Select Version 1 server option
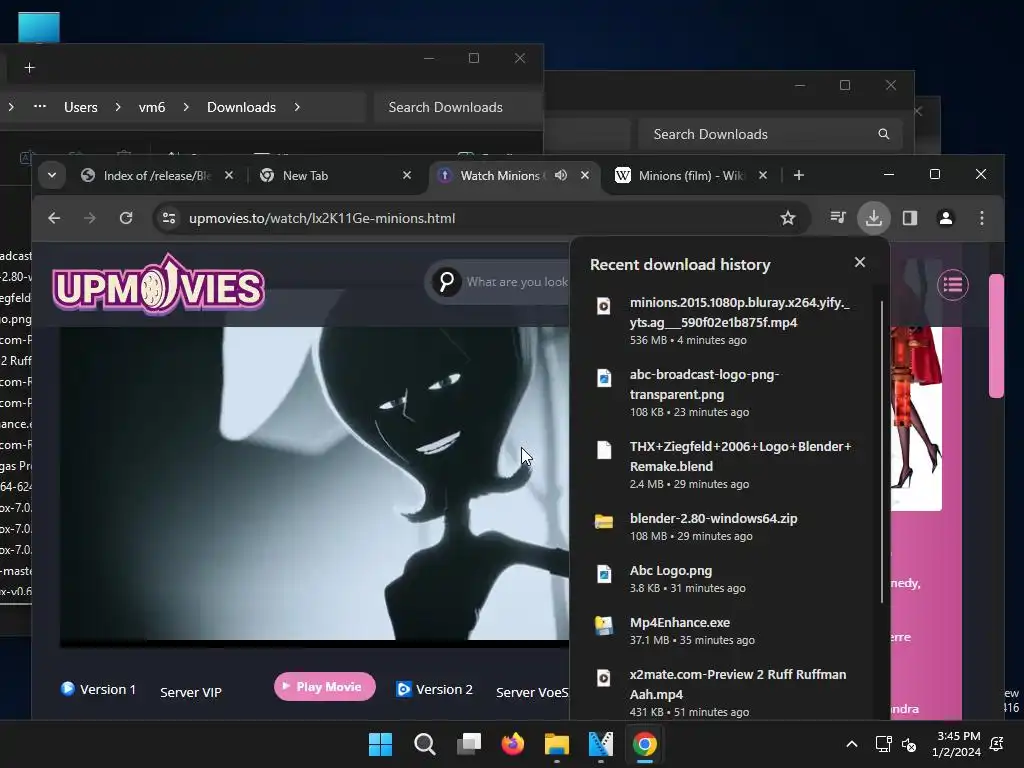The width and height of the screenshot is (1024, 768). tap(99, 689)
